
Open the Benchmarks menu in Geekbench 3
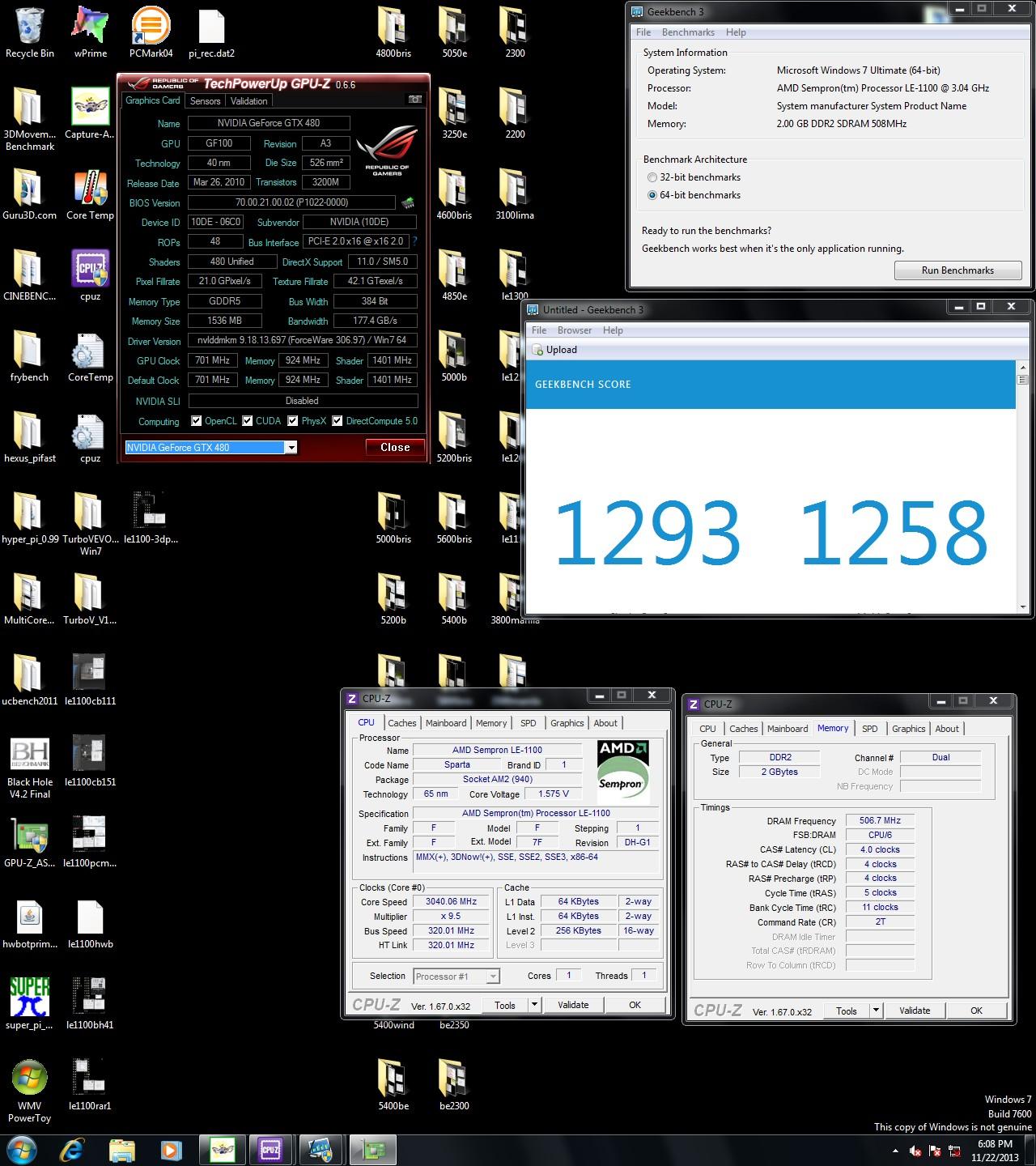click(x=688, y=32)
